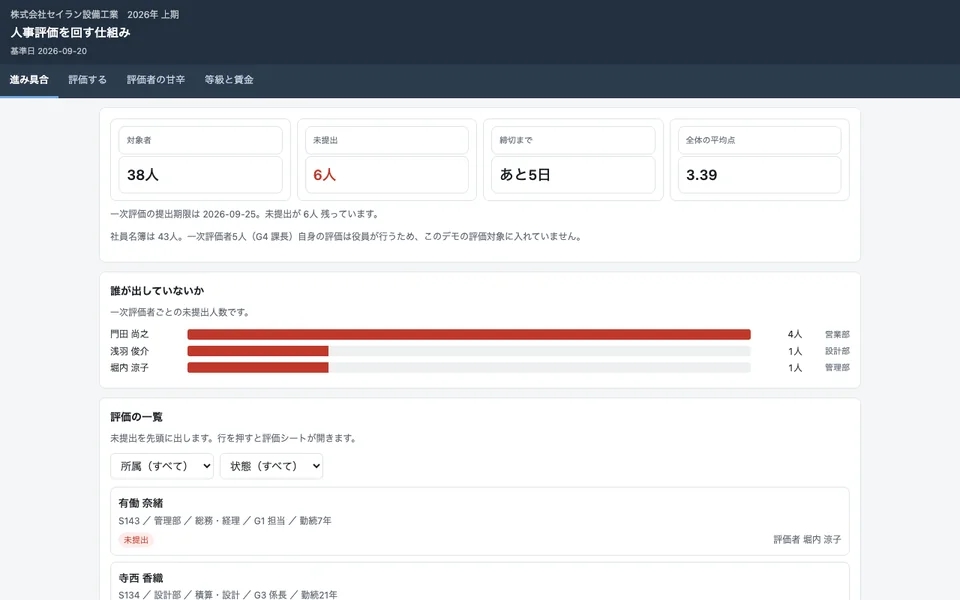
Task: Click the 誰が出していないか heading
Action: 157,291
